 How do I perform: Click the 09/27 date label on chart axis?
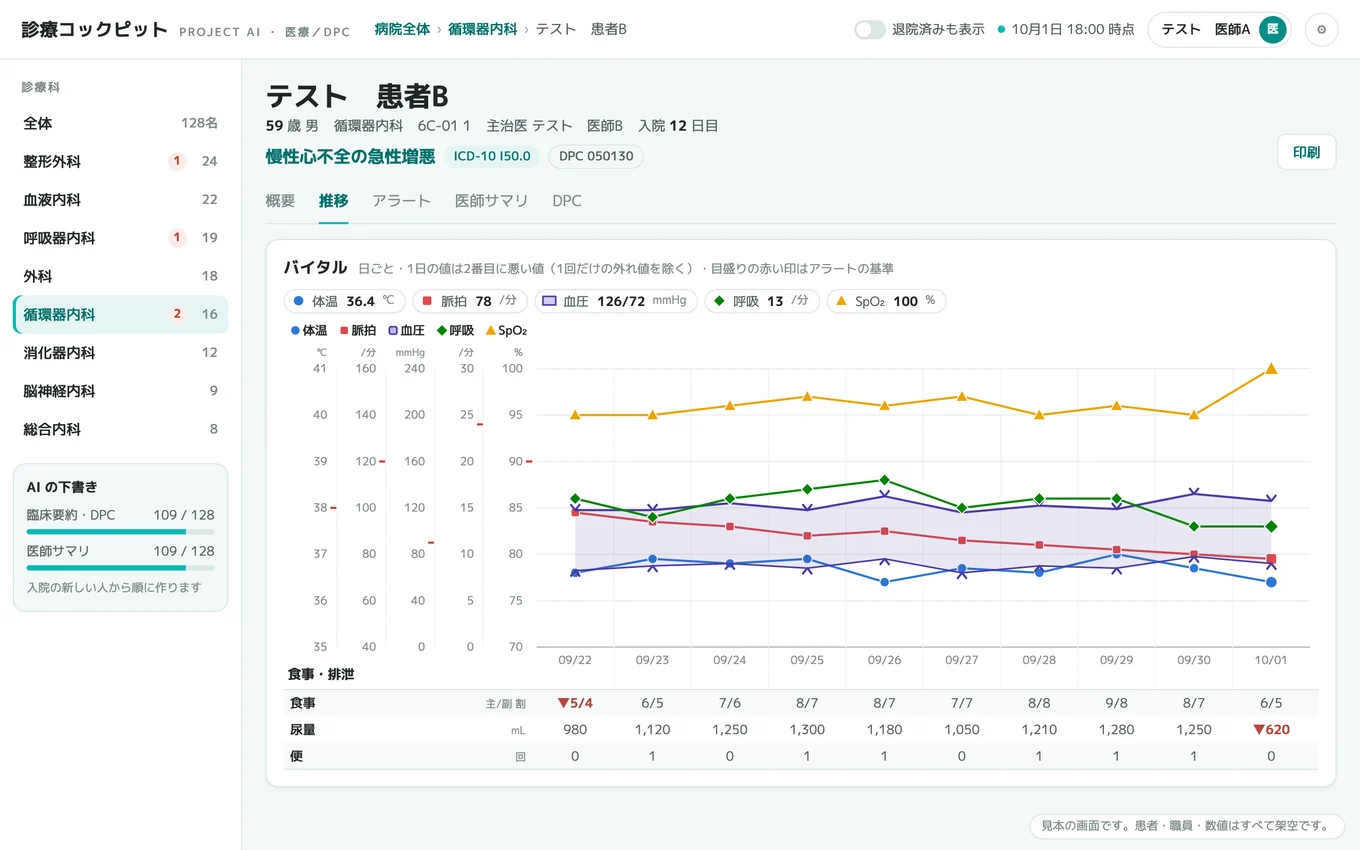click(x=962, y=660)
